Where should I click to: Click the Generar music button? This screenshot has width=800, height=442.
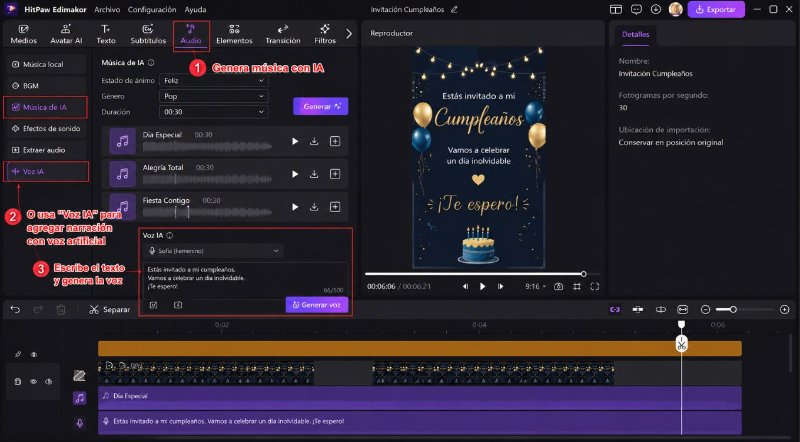[x=320, y=106]
